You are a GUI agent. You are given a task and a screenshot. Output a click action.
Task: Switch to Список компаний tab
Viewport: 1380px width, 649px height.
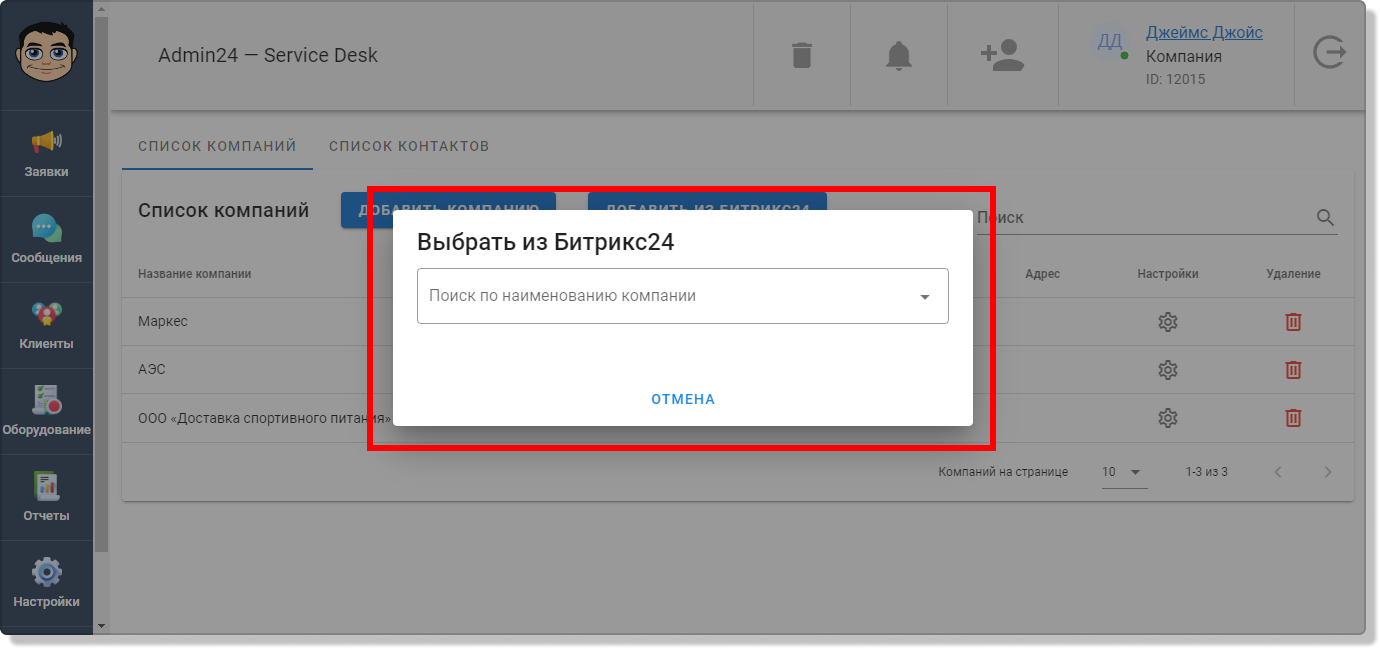[x=217, y=146]
